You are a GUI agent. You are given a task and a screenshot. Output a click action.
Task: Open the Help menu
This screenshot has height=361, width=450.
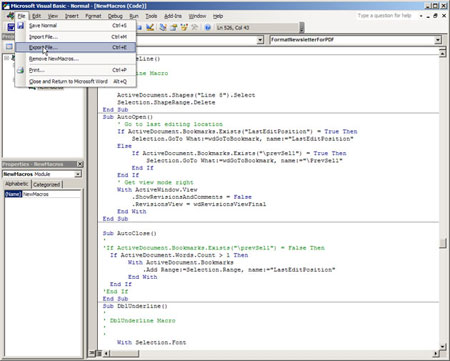[x=218, y=16]
